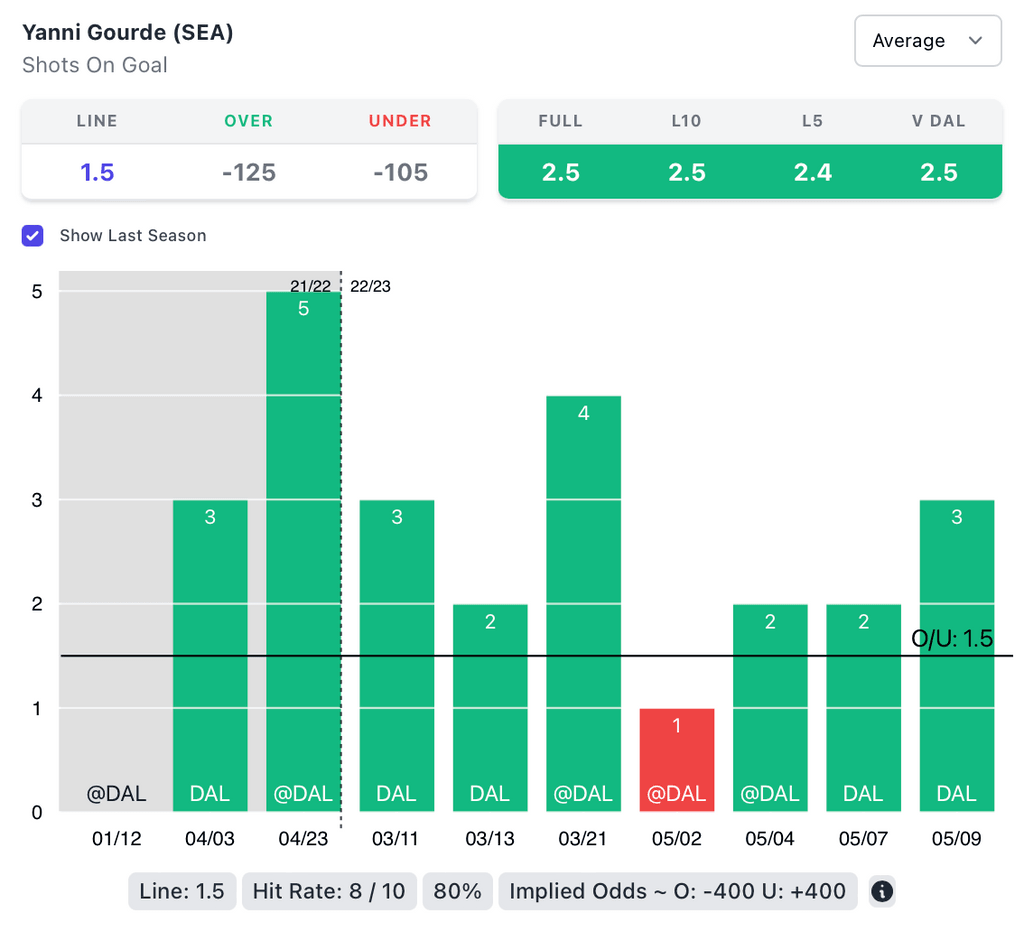Click the Shots On Goal subtitle
Viewport: 1024px width, 932px height.
pos(95,65)
